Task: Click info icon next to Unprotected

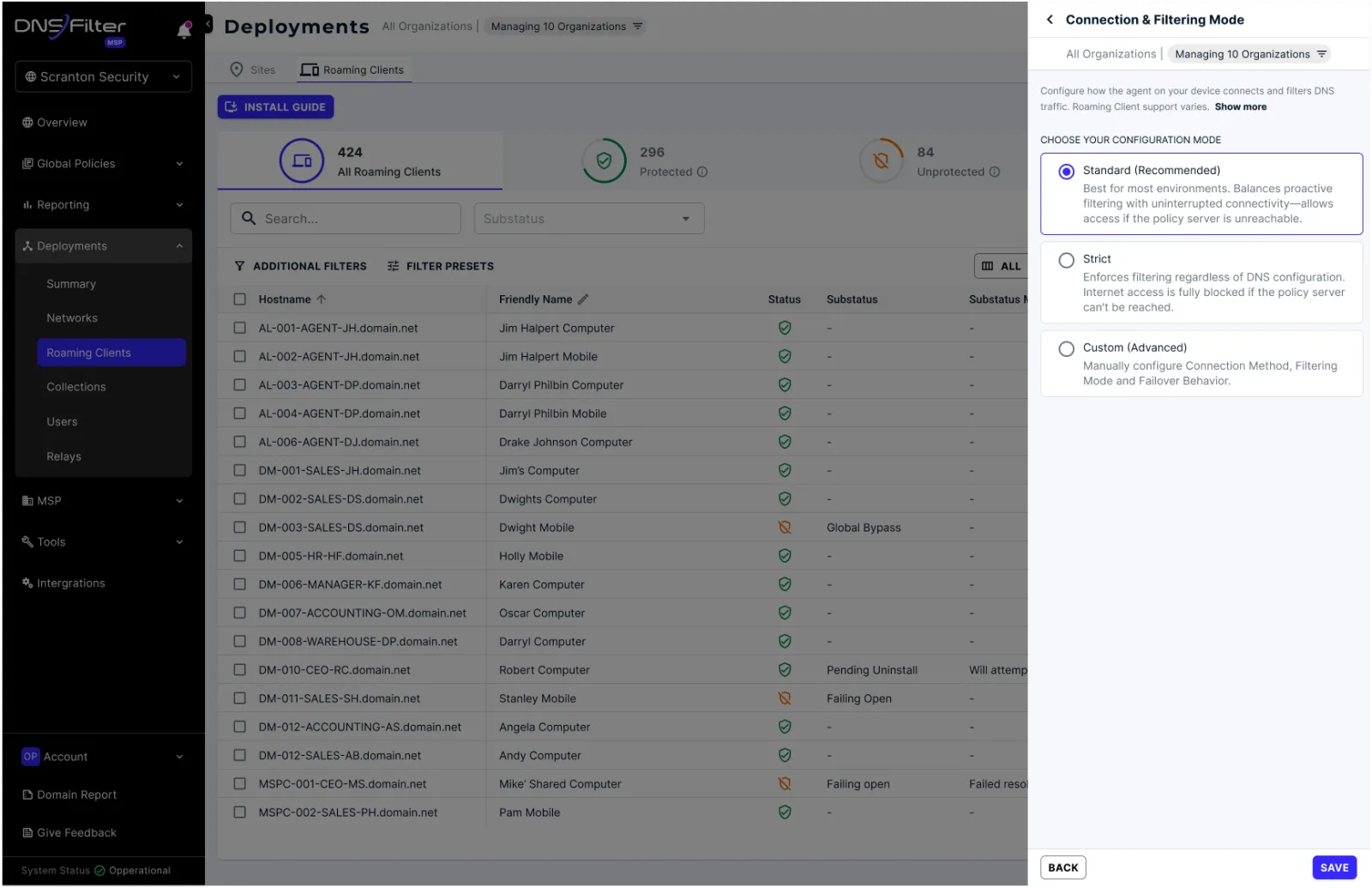Action: [x=995, y=172]
